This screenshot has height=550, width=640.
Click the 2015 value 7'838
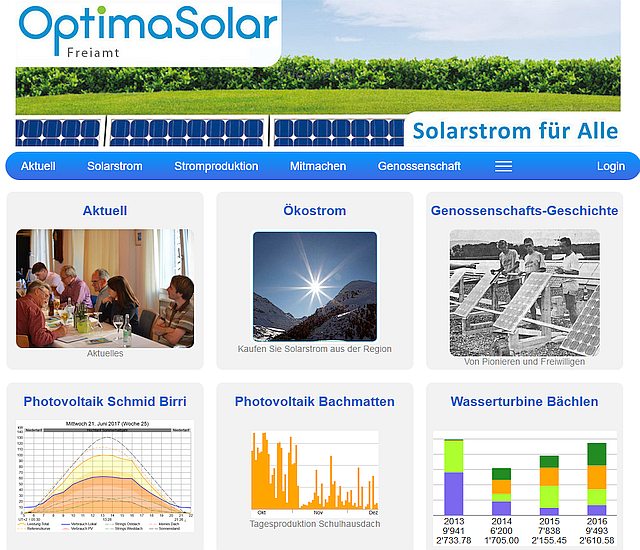coord(549,531)
